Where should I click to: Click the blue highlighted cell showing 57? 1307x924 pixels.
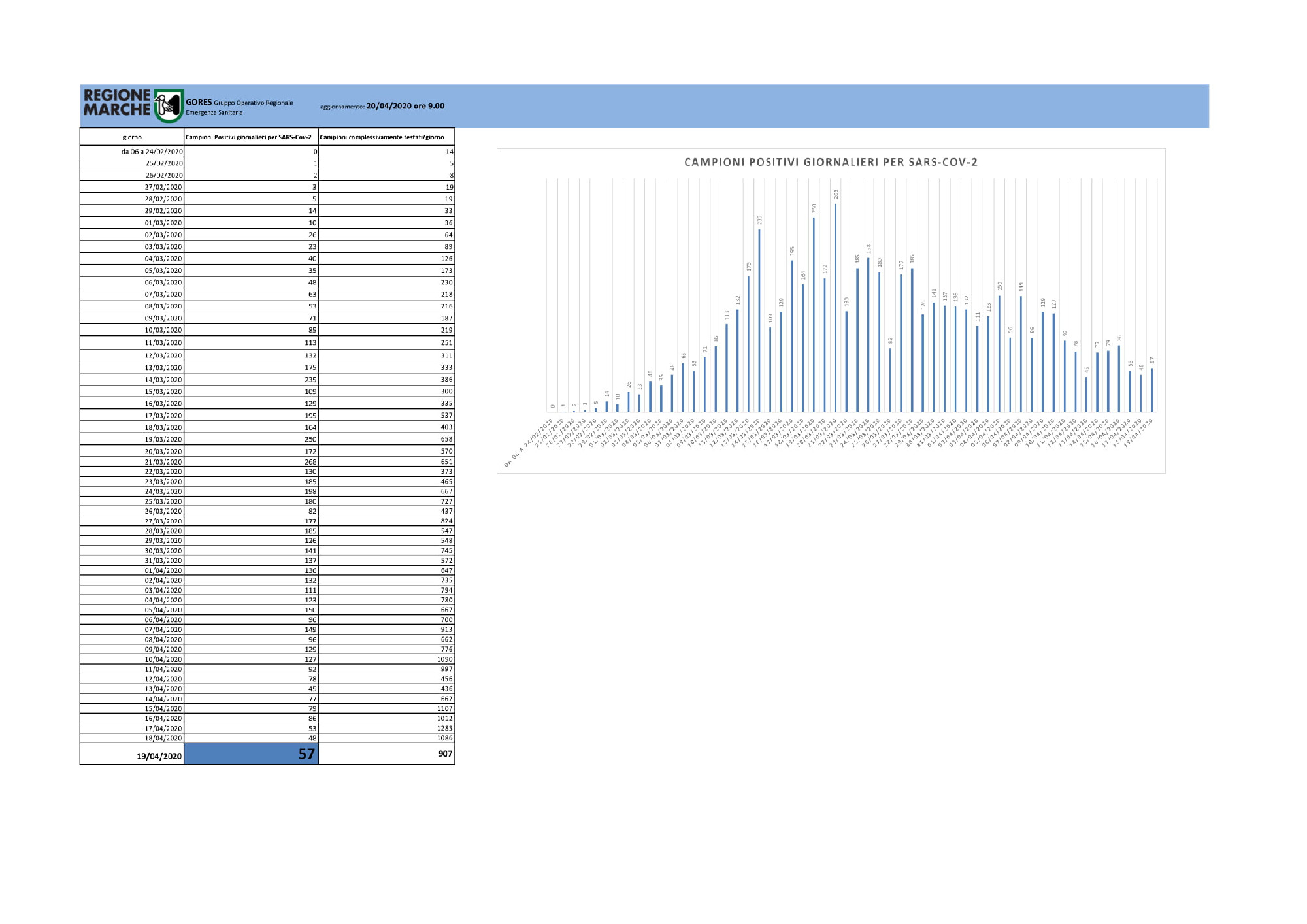point(252,753)
